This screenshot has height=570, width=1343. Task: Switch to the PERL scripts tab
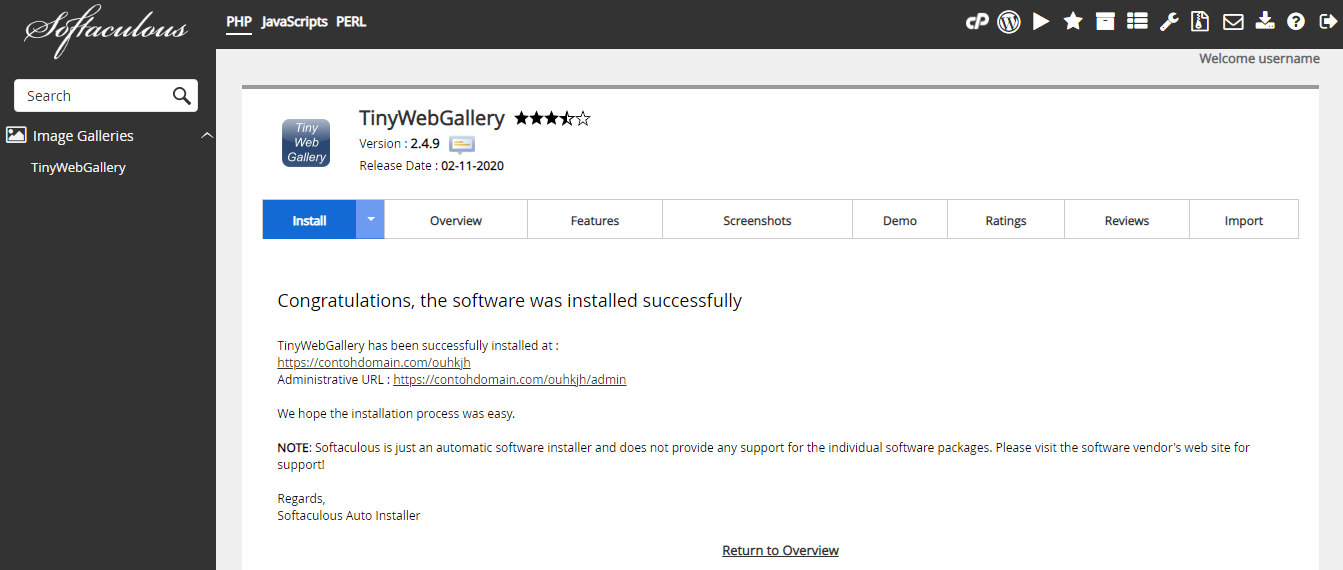(351, 22)
